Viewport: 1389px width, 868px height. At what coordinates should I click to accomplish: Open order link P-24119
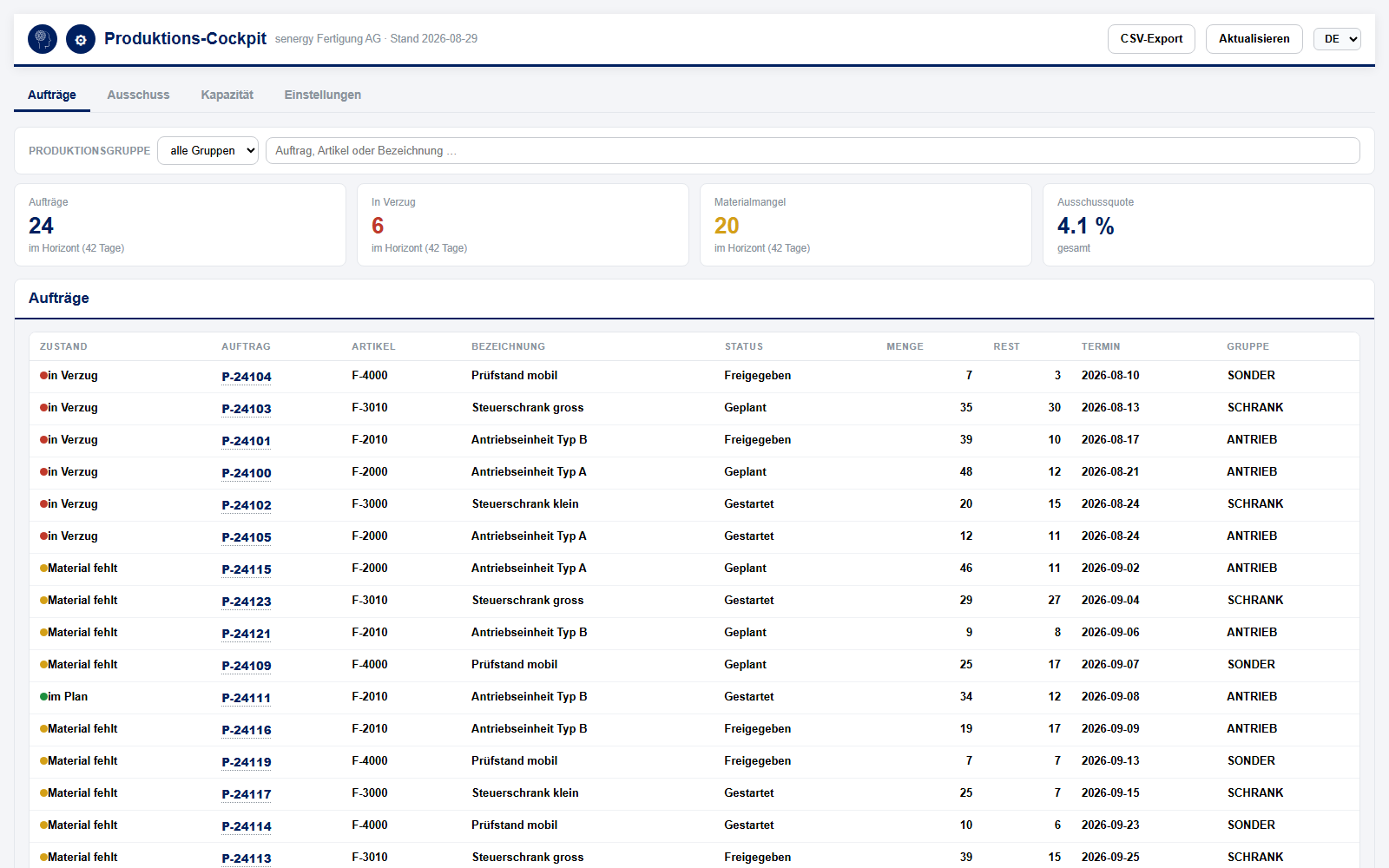[x=247, y=762]
